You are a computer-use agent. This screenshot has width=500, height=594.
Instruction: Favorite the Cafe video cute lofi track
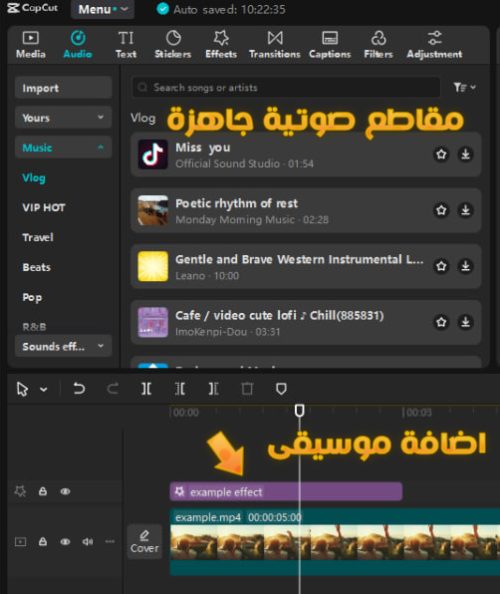(441, 322)
